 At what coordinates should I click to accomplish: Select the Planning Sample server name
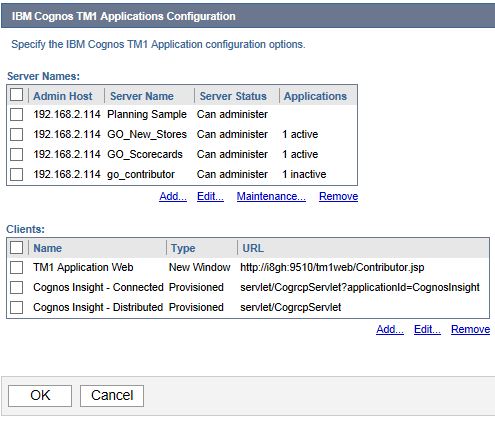click(x=147, y=114)
